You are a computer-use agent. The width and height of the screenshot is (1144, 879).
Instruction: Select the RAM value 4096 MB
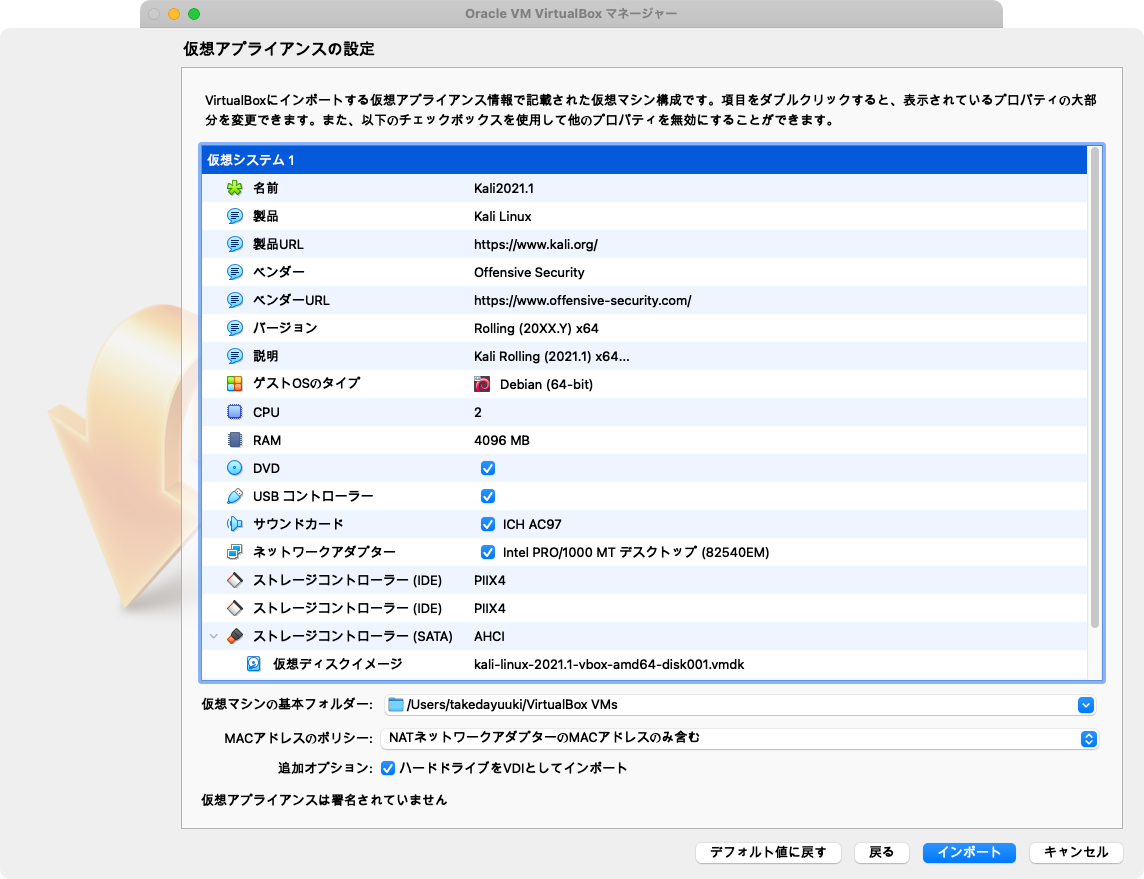tap(502, 440)
